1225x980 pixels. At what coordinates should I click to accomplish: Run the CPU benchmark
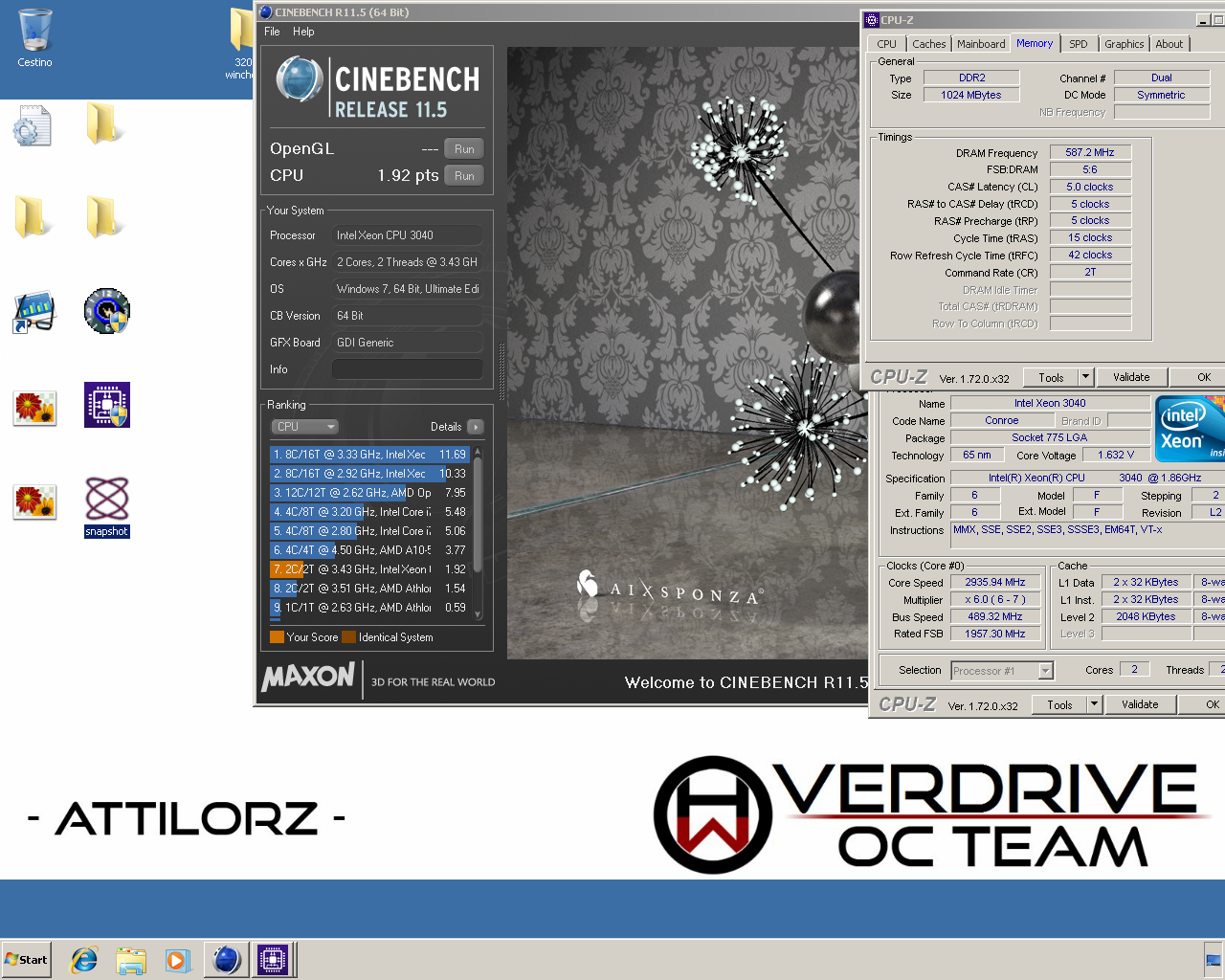point(464,176)
